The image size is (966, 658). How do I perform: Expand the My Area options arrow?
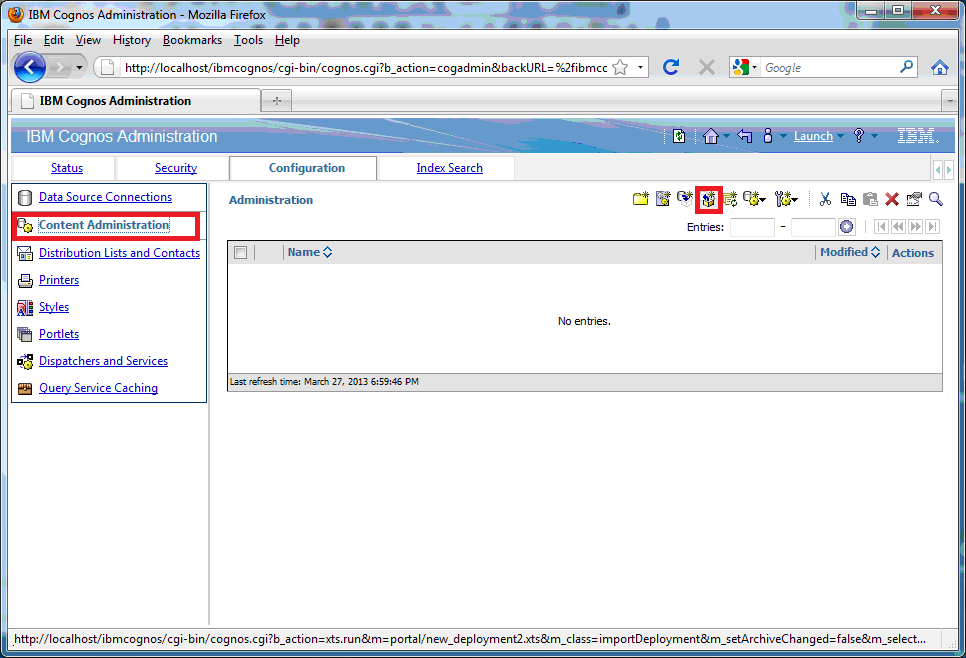(783, 136)
